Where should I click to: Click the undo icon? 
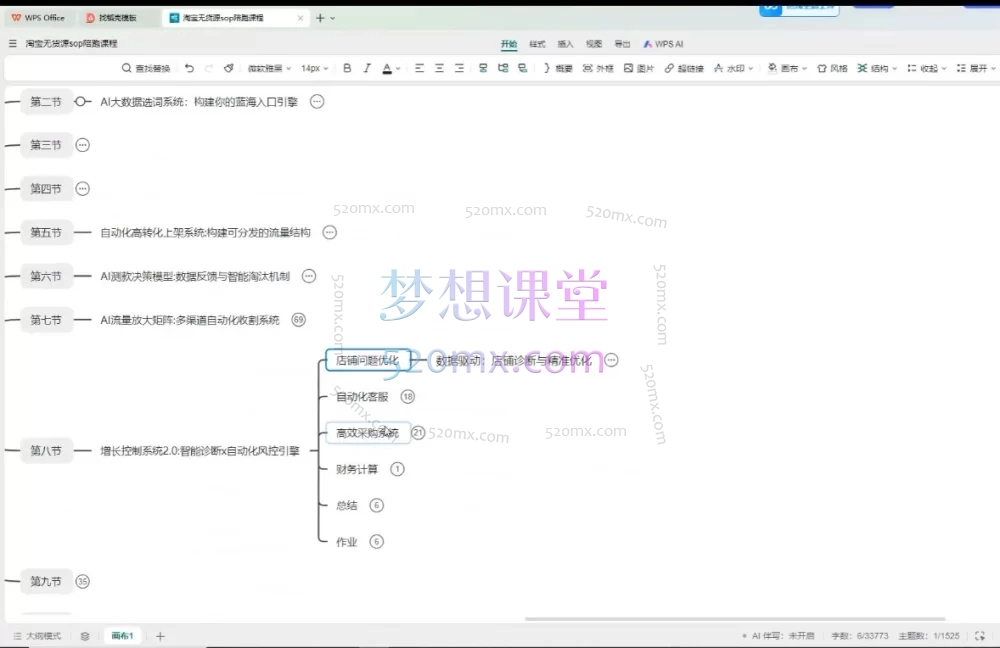click(189, 68)
